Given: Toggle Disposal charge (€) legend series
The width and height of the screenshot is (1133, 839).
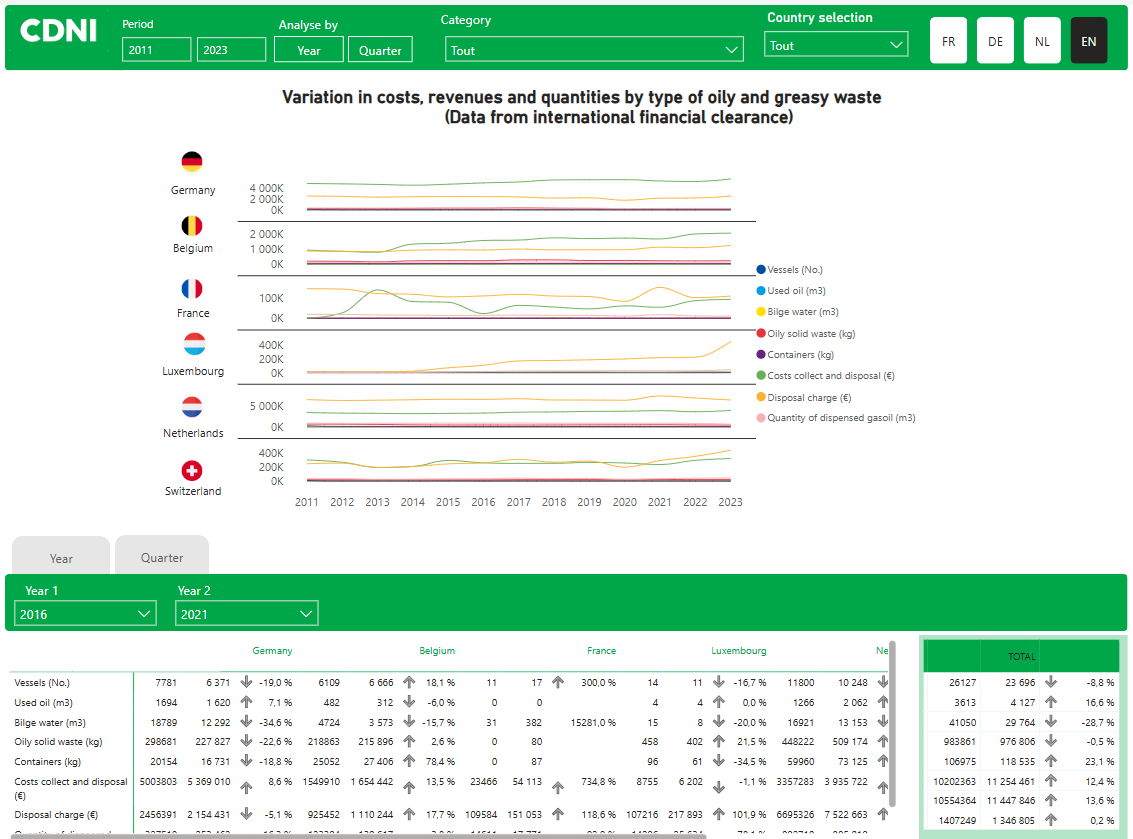Looking at the screenshot, I should tap(804, 397).
